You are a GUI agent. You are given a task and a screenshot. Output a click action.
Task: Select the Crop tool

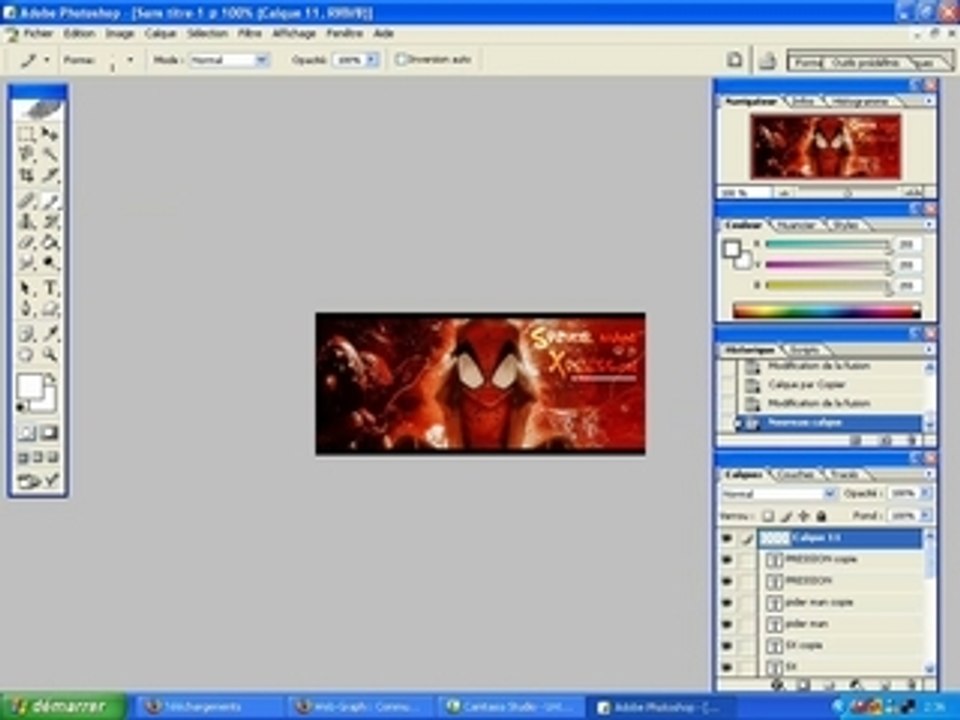click(26, 176)
